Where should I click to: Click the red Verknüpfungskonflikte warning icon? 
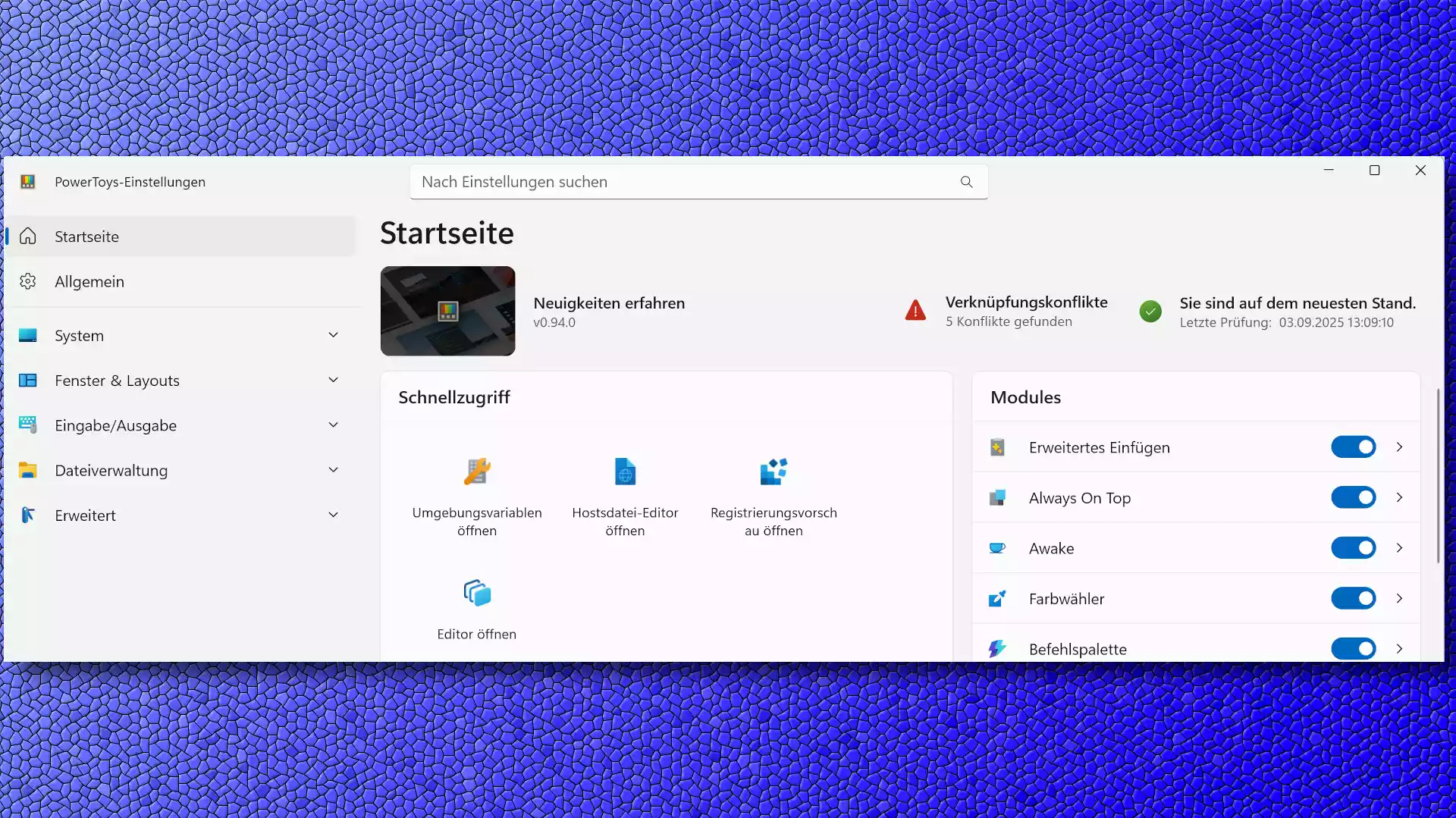[915, 311]
